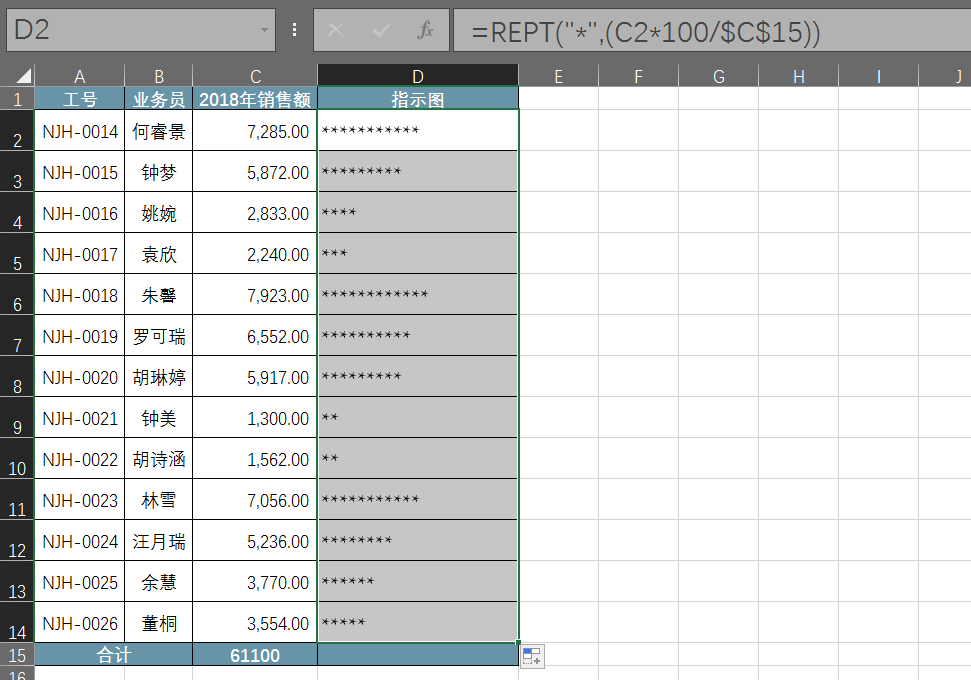971x680 pixels.
Task: Open the Auto Fill Options icon
Action: coord(532,656)
